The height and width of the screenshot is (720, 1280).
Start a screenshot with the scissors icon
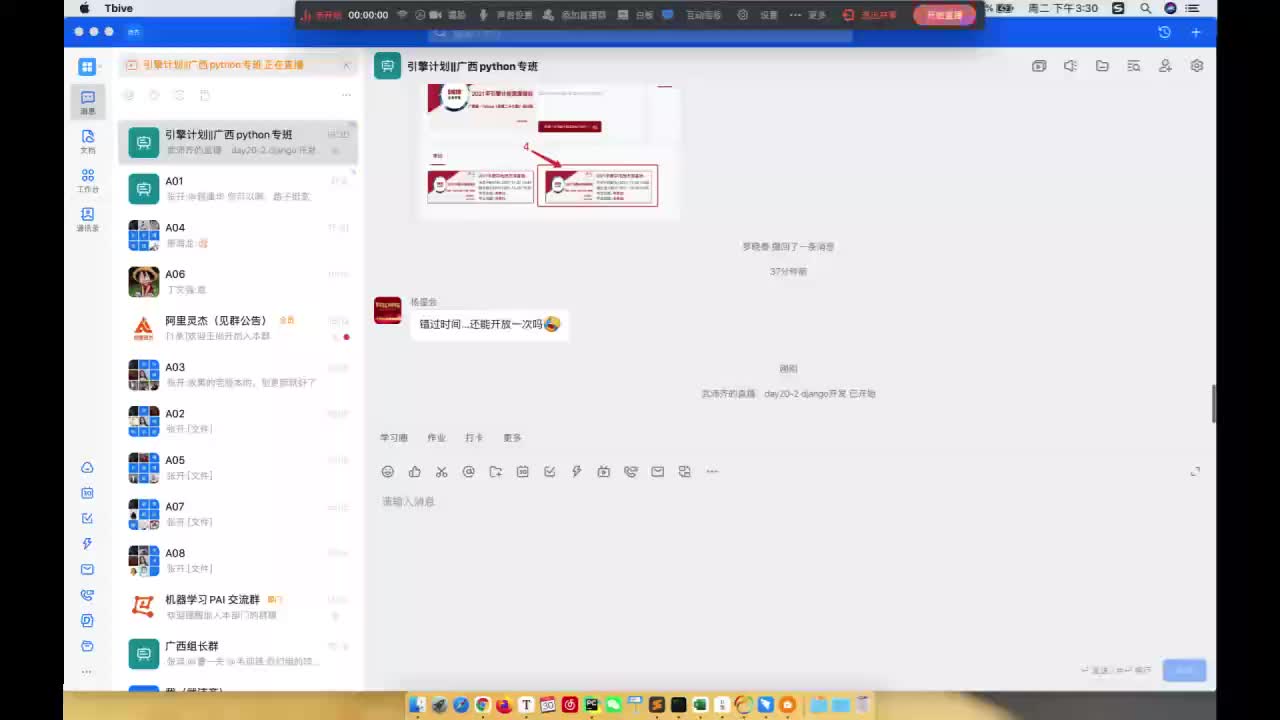tap(442, 472)
